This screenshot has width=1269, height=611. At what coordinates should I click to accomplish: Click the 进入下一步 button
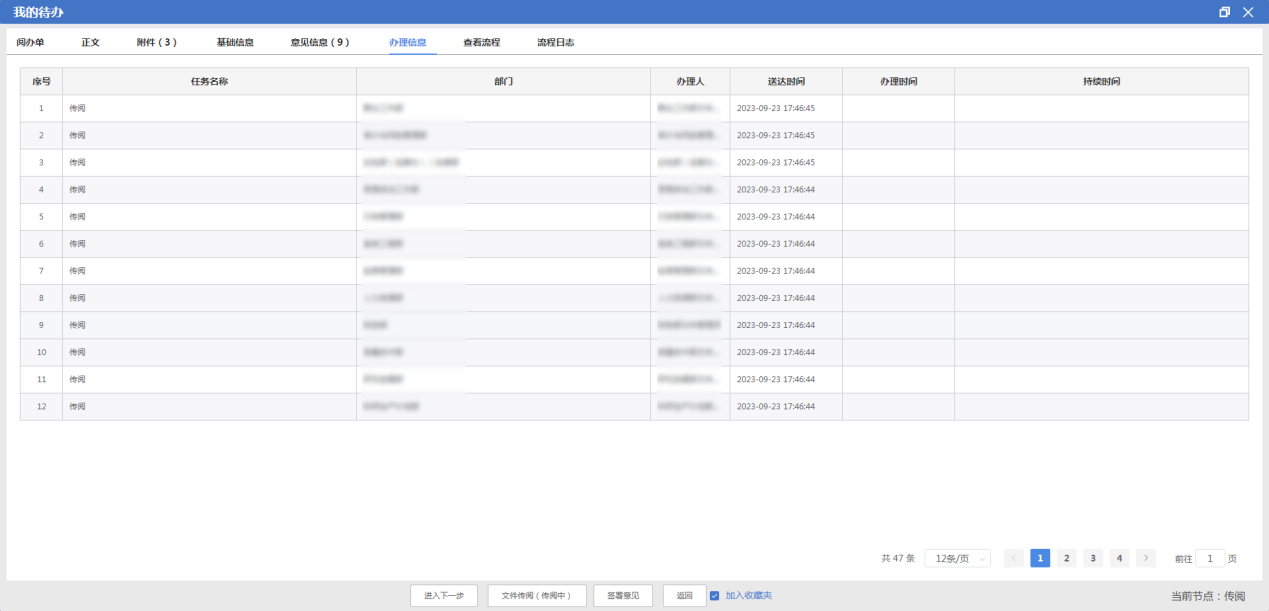pos(444,596)
